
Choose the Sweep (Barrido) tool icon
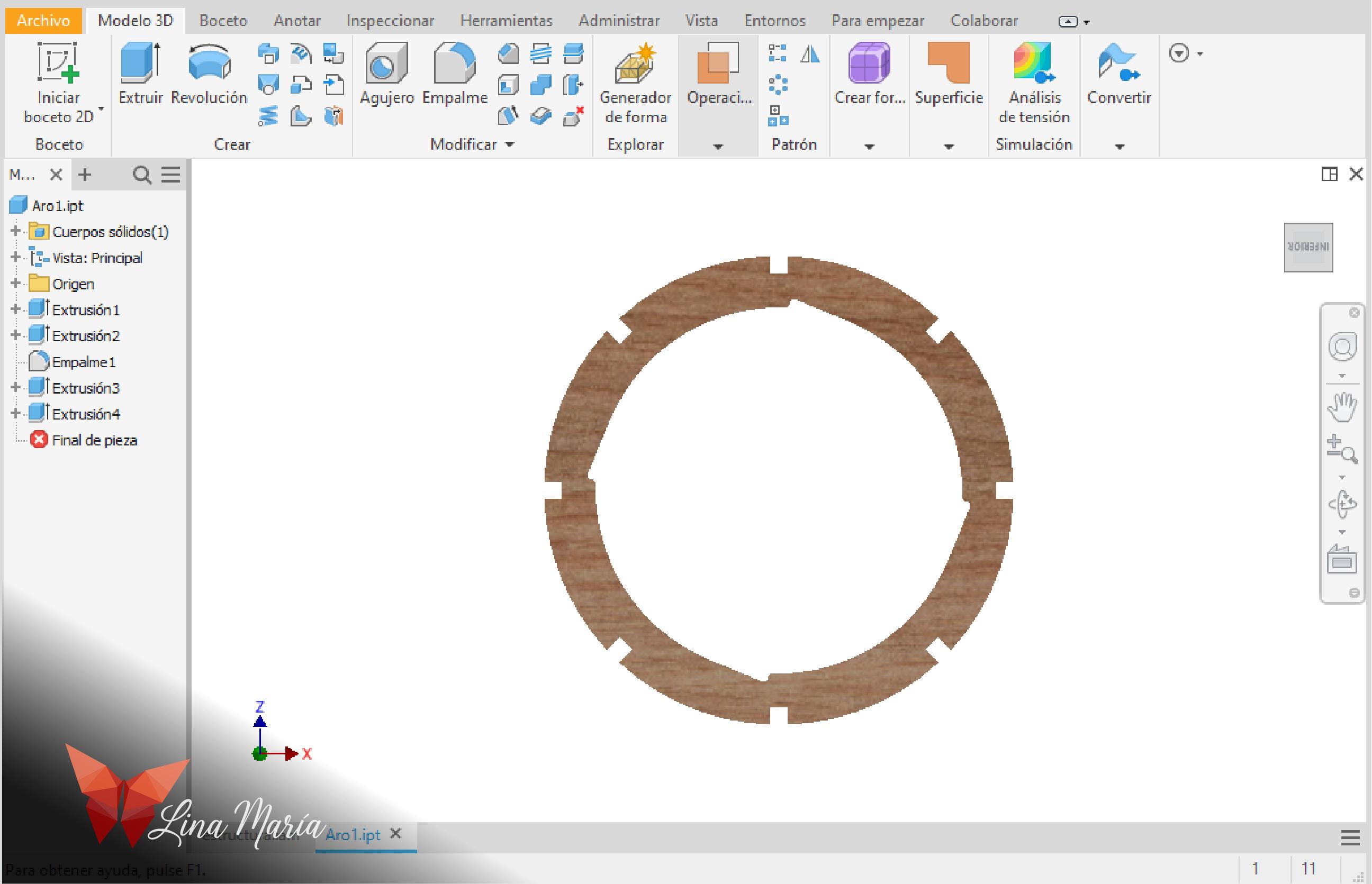(268, 54)
